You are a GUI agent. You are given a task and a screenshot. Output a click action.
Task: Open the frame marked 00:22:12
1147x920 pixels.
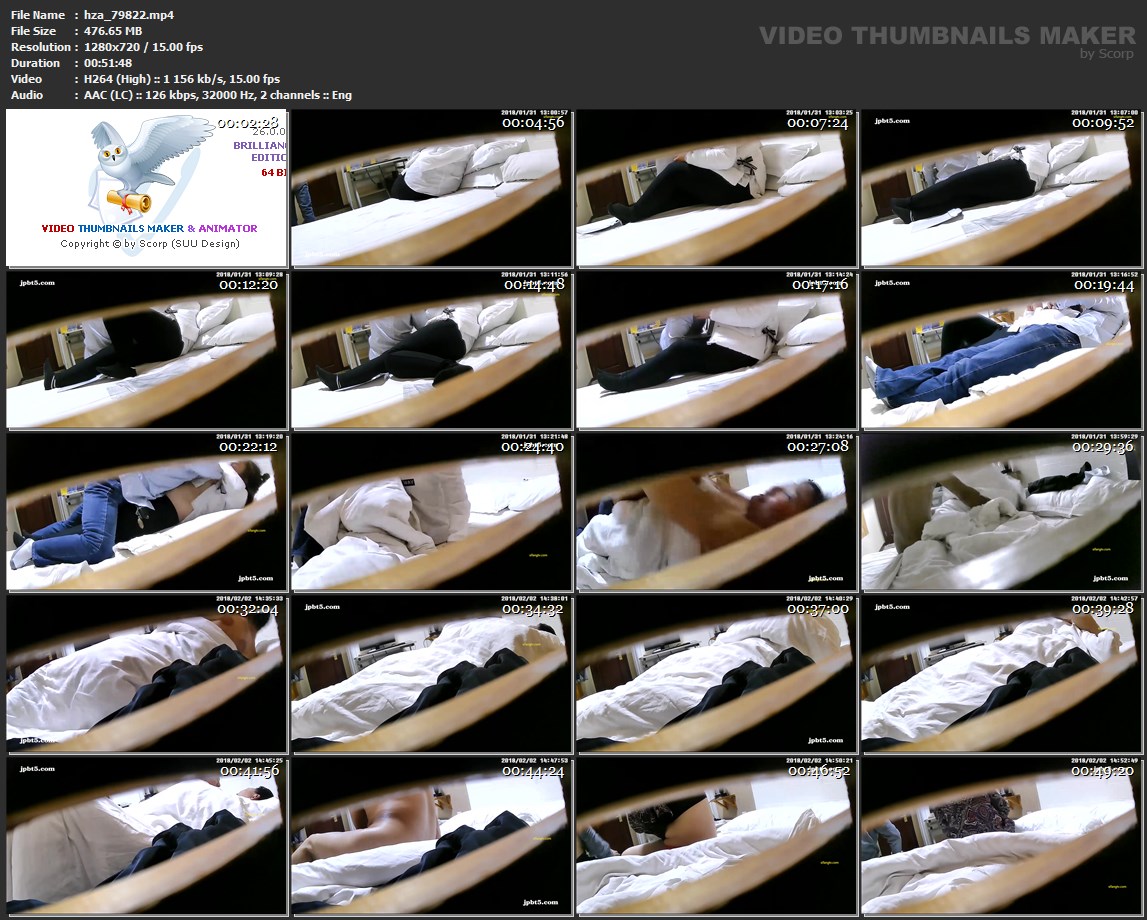coord(146,512)
